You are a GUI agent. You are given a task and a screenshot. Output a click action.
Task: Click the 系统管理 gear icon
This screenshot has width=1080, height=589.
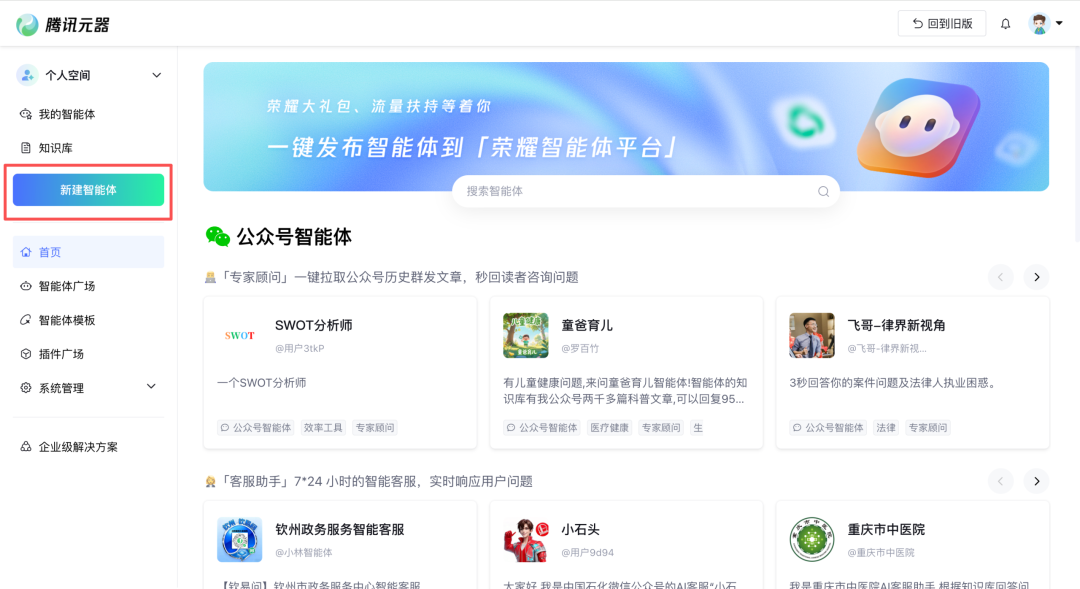pos(24,386)
